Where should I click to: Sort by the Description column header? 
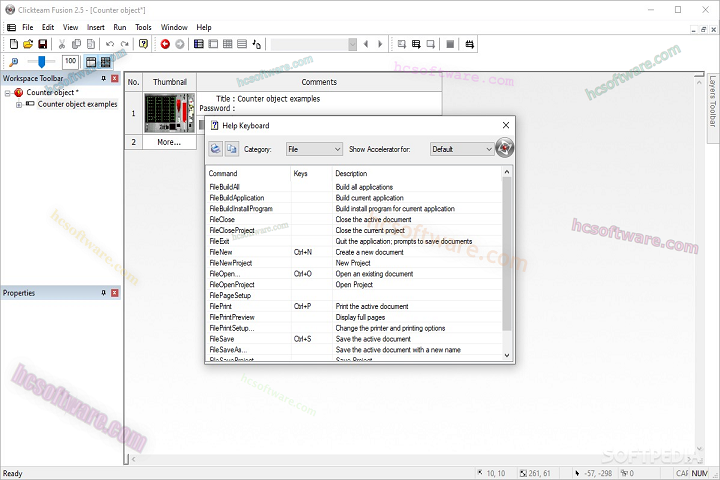[x=417, y=174]
